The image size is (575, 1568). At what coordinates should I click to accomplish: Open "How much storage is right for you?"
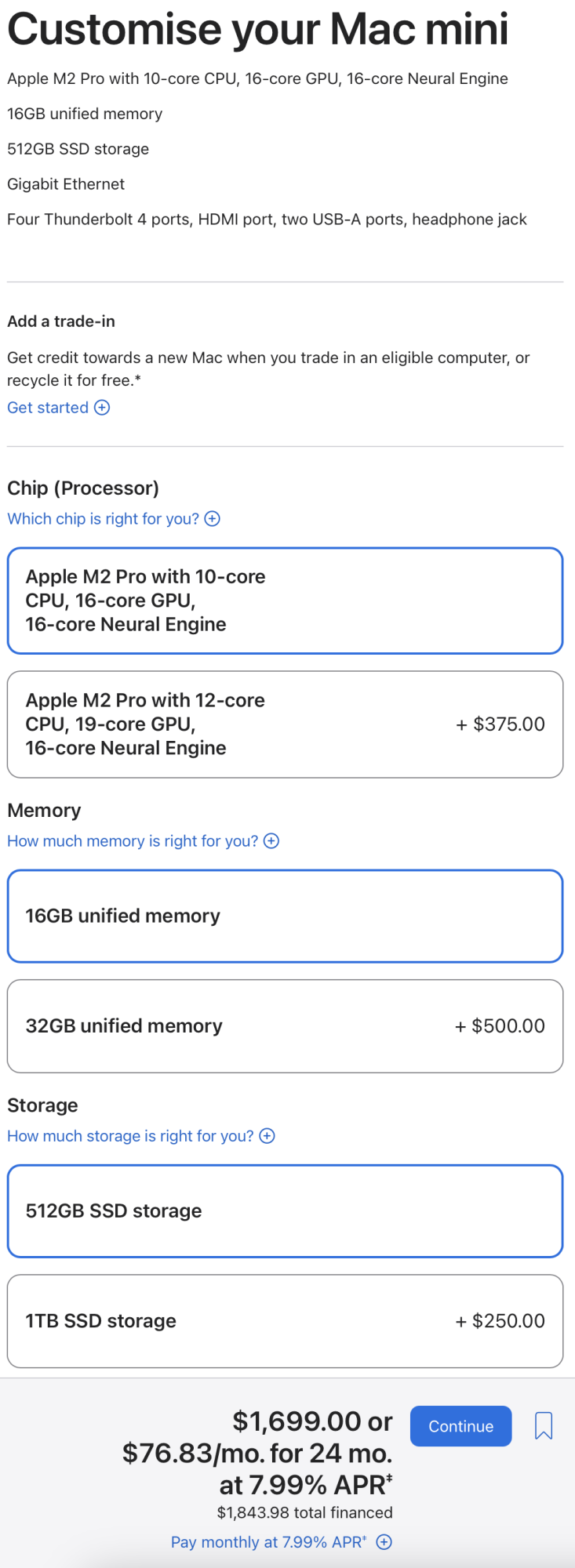[x=130, y=1136]
